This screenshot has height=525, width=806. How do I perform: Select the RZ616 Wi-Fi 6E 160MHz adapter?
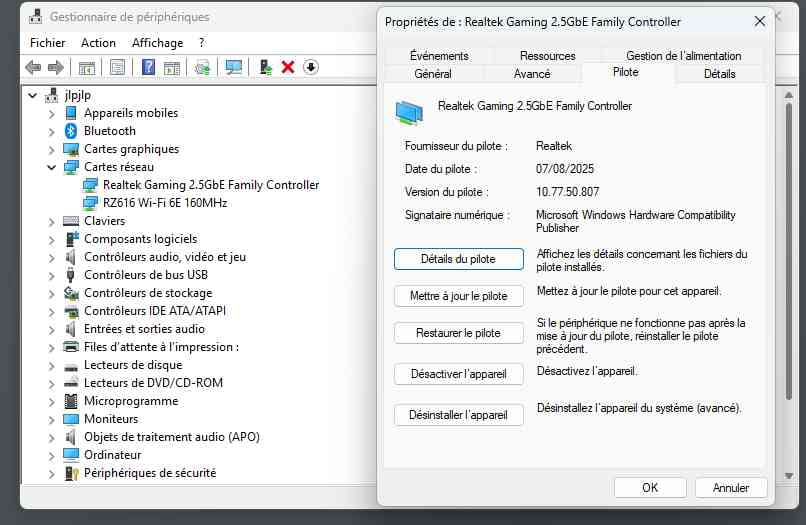coord(165,203)
